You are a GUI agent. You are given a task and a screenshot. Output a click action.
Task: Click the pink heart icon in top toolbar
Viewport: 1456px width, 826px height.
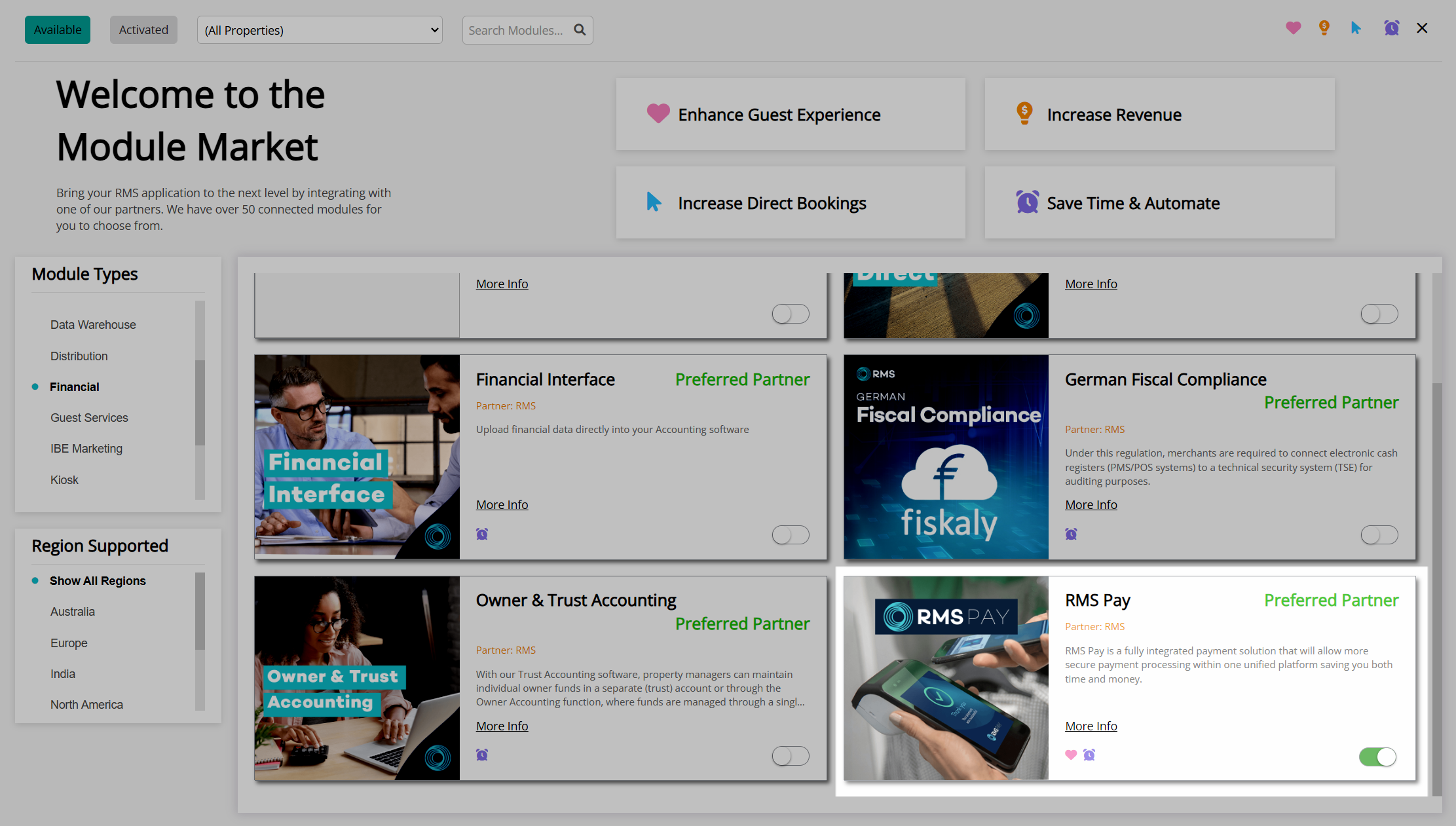[1293, 28]
